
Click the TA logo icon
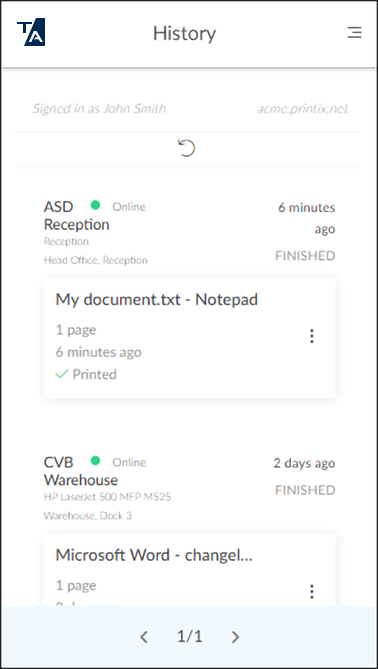(31, 32)
